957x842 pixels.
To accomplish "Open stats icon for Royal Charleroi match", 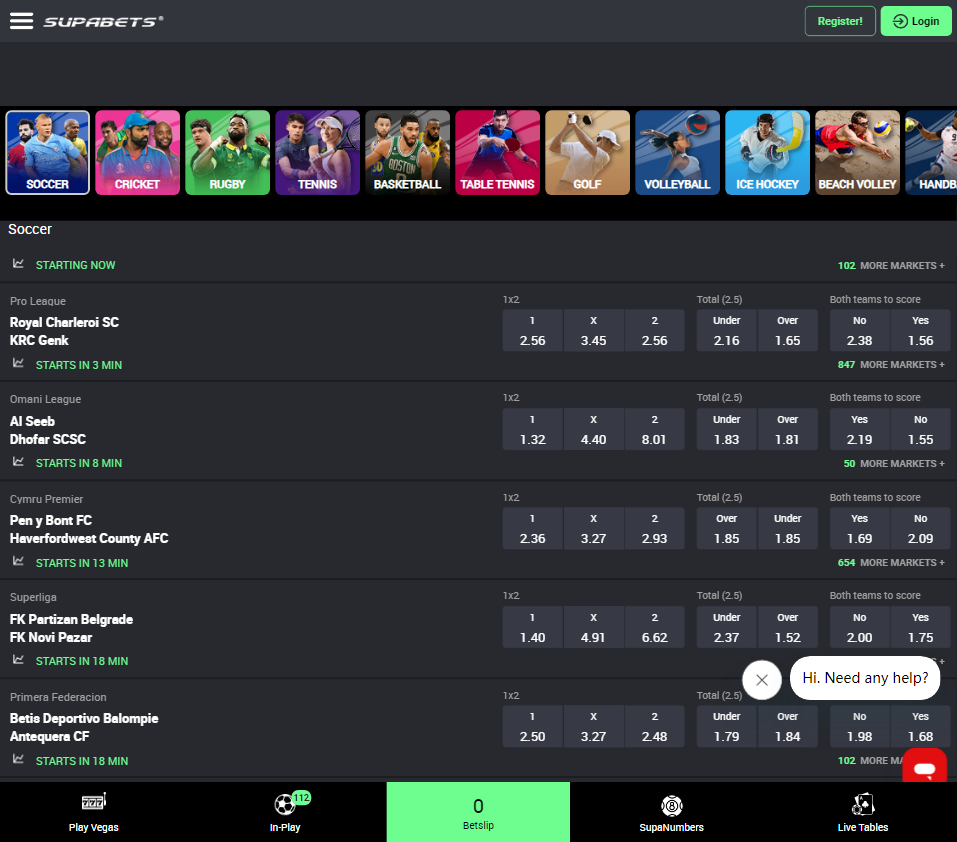I will point(18,363).
